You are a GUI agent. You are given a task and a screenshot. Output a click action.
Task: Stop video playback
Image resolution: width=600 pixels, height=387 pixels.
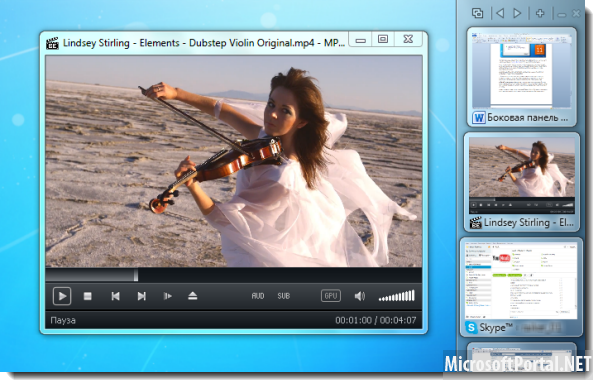(88, 296)
